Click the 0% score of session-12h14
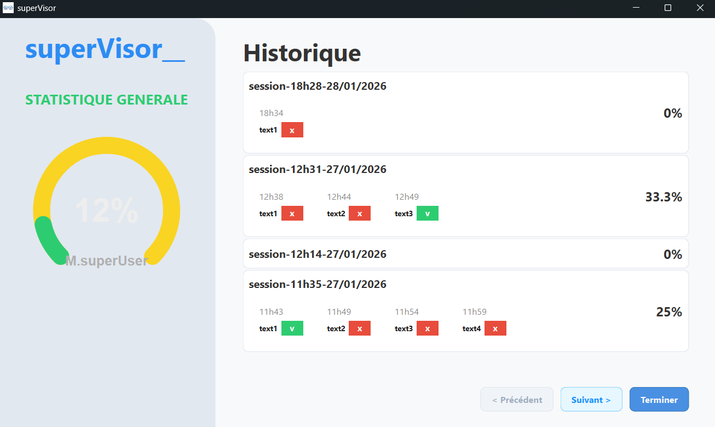The image size is (715, 427). [673, 254]
